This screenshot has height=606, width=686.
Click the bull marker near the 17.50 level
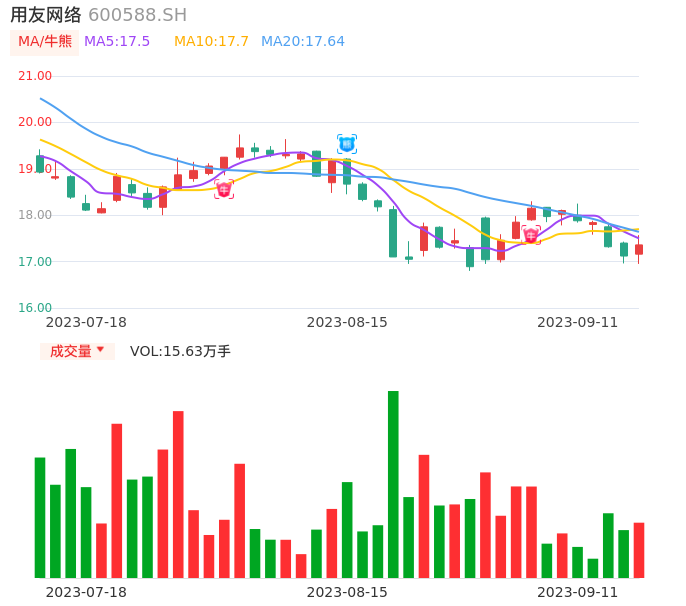pos(531,235)
